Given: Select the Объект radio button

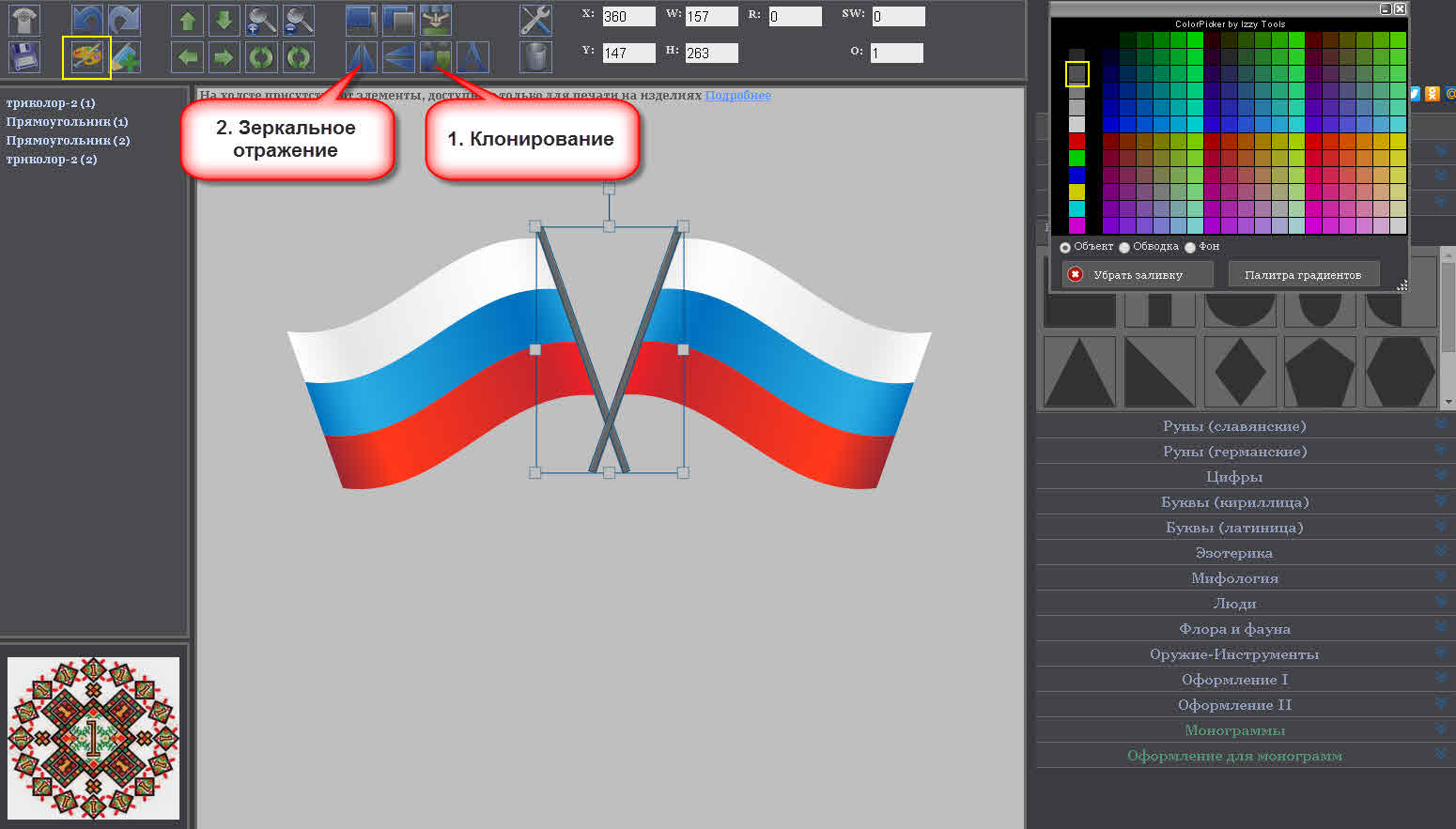Looking at the screenshot, I should (1065, 247).
